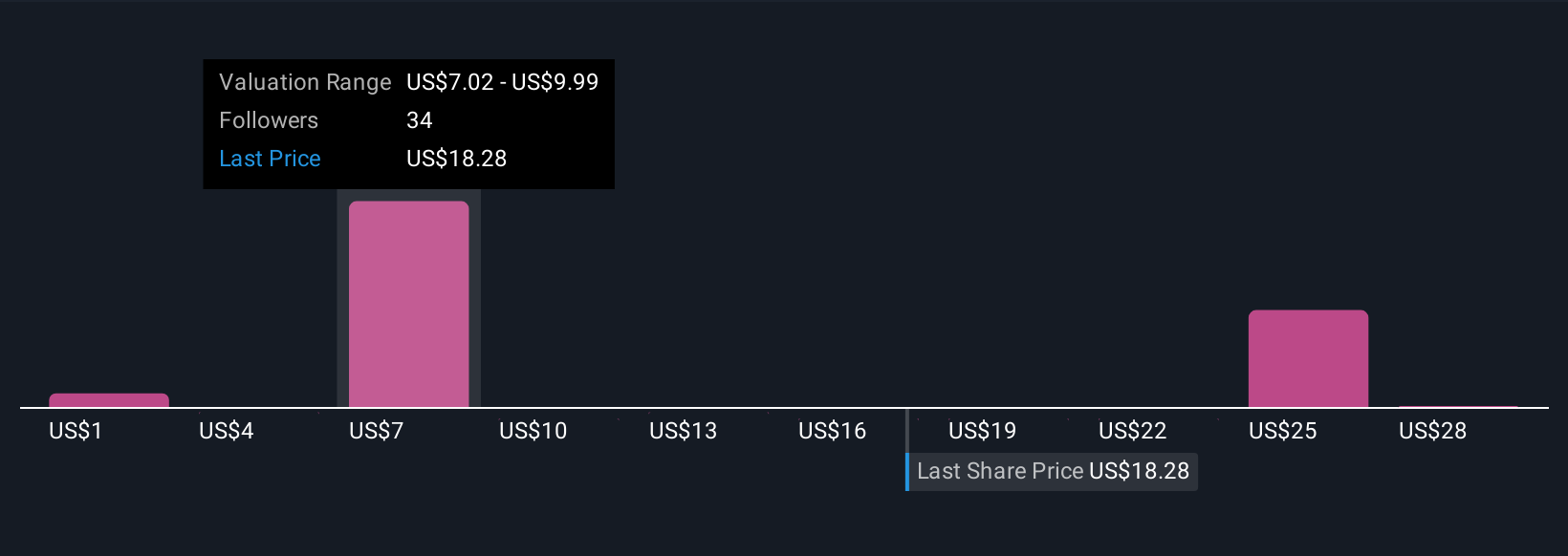Click the US$7 axis label
The image size is (1568, 556).
click(376, 431)
